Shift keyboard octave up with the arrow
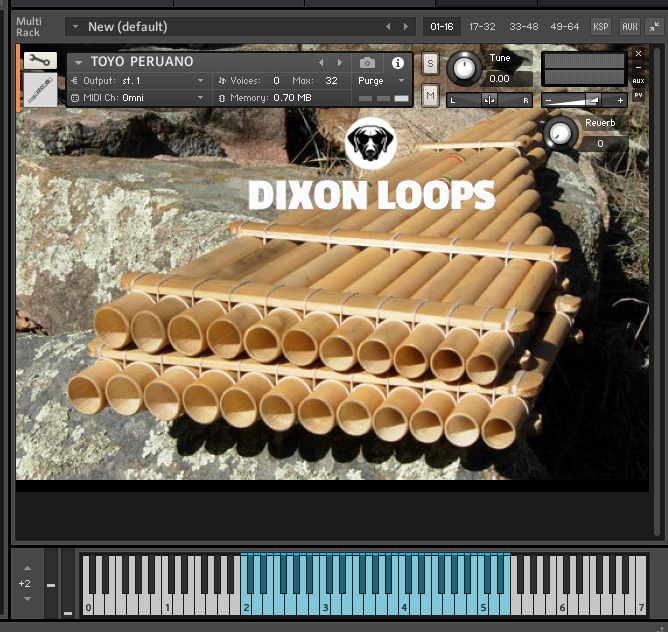The image size is (668, 632). point(27,567)
